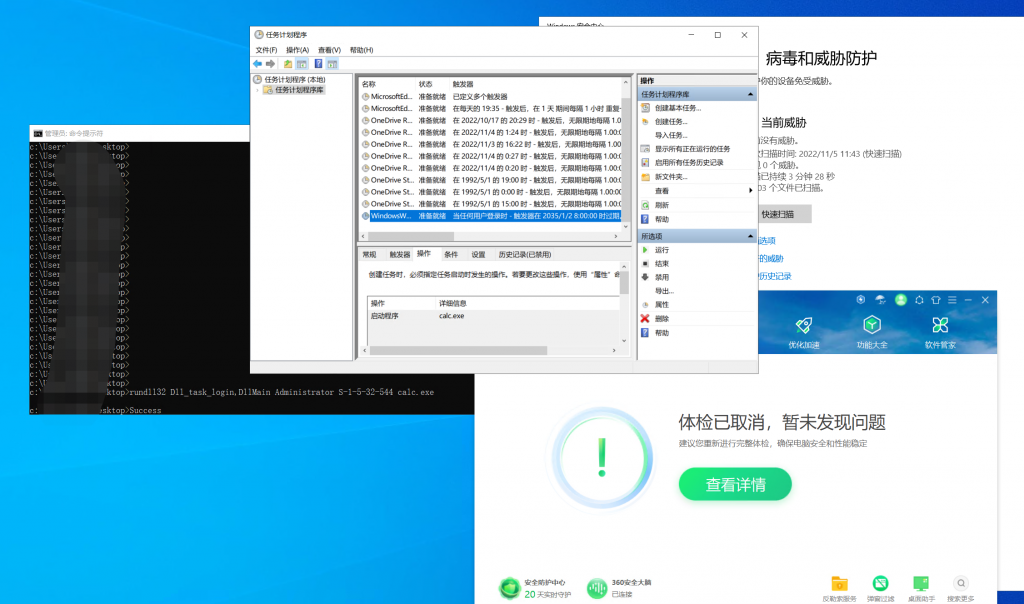Switch to the 历史记录(已禁用) tab

click(524, 255)
